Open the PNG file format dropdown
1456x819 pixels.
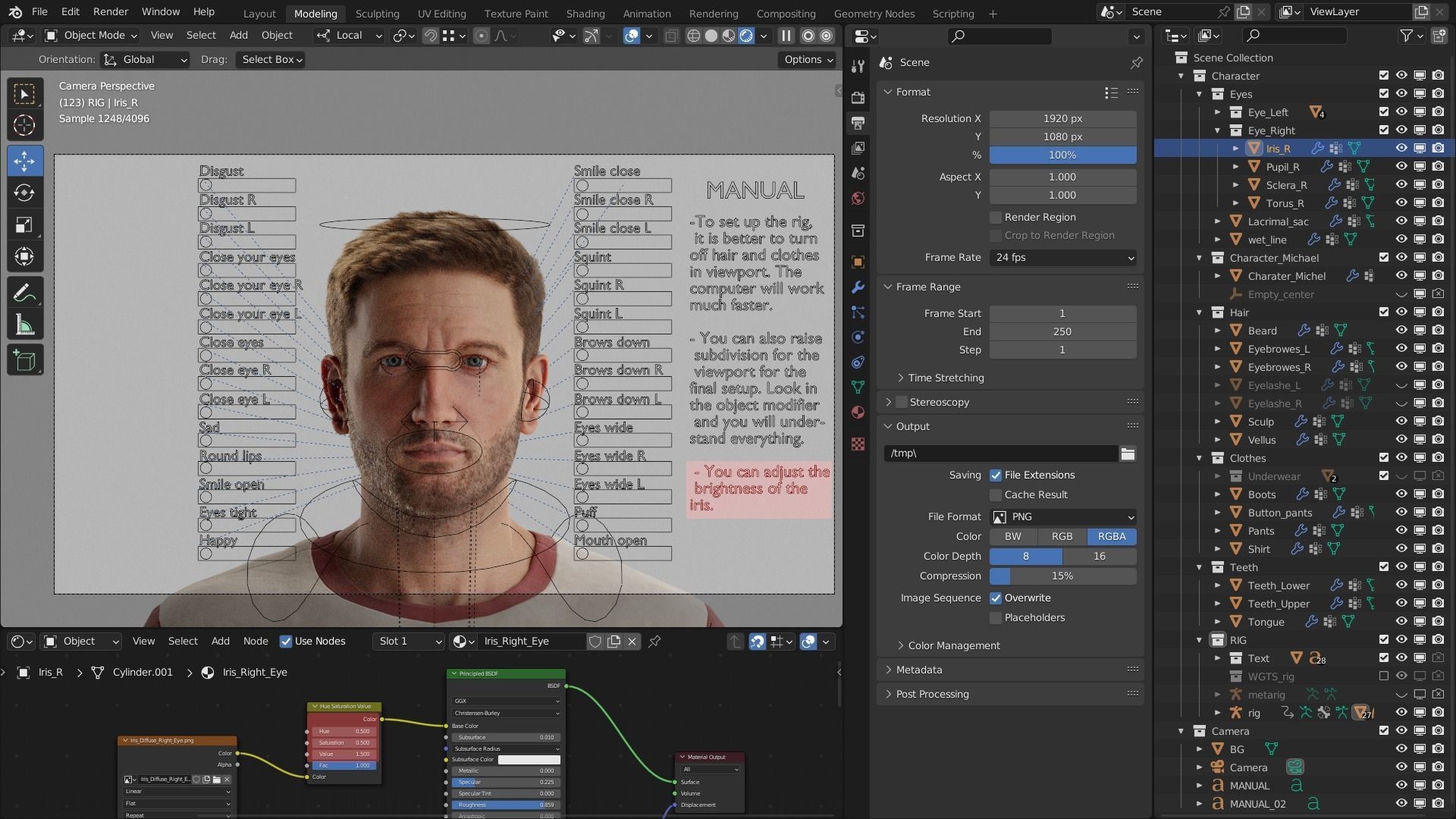(1062, 516)
